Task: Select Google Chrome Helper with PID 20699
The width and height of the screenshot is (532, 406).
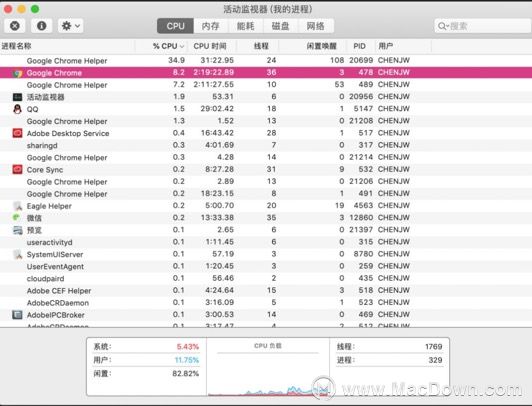Action: tap(266, 61)
